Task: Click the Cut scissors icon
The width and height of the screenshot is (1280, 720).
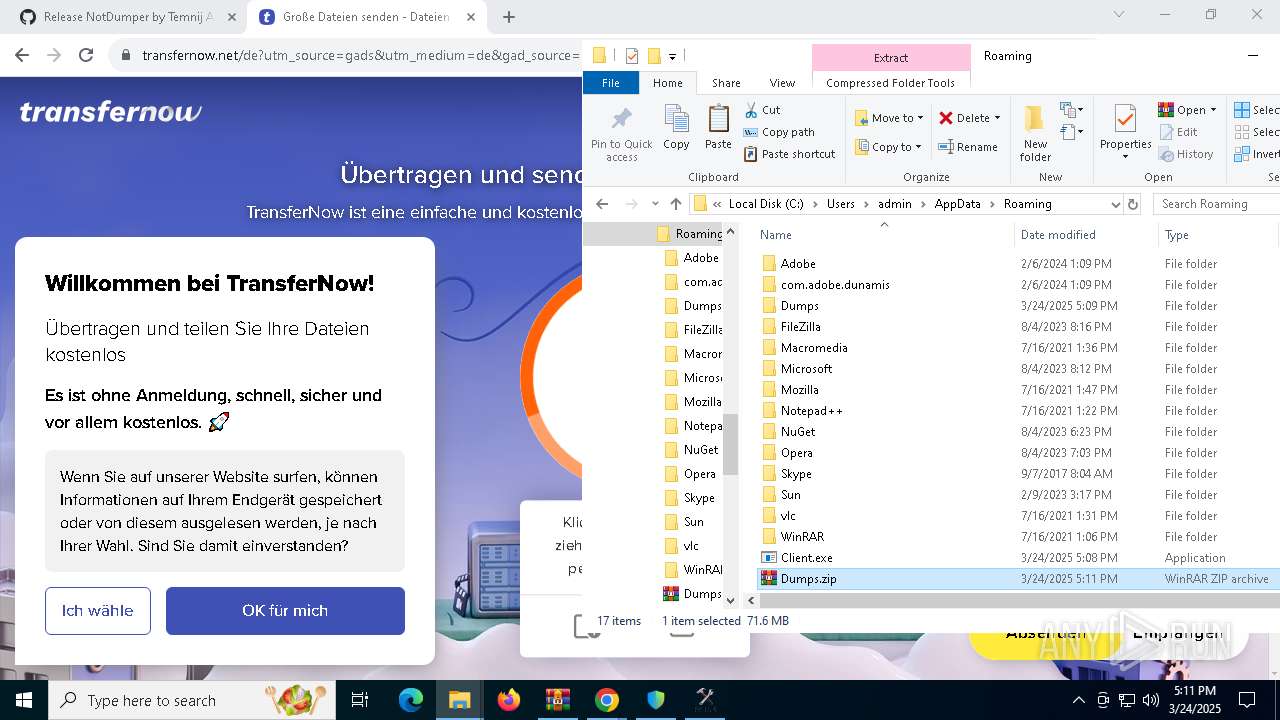Action: pyautogui.click(x=751, y=110)
